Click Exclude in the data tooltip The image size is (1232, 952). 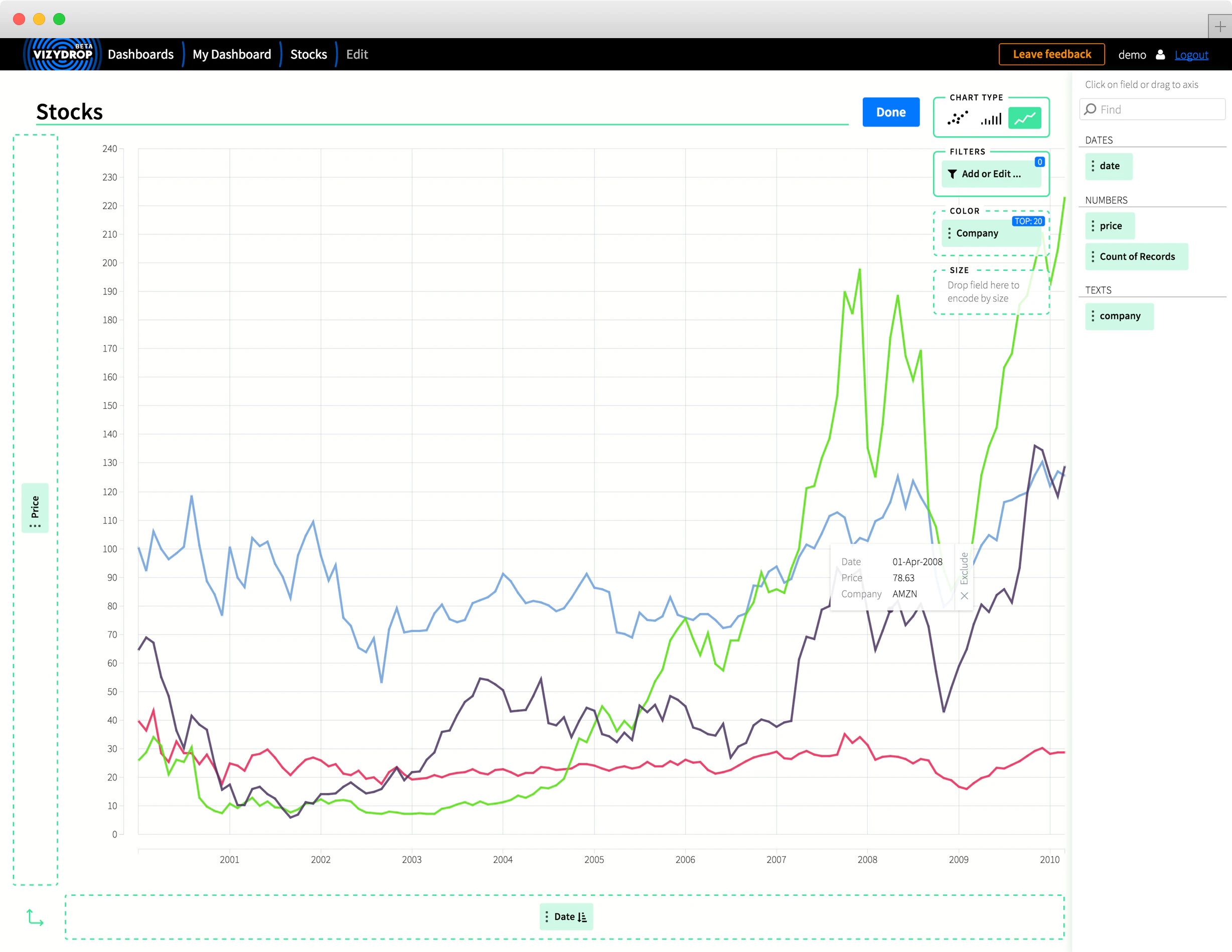tap(964, 568)
